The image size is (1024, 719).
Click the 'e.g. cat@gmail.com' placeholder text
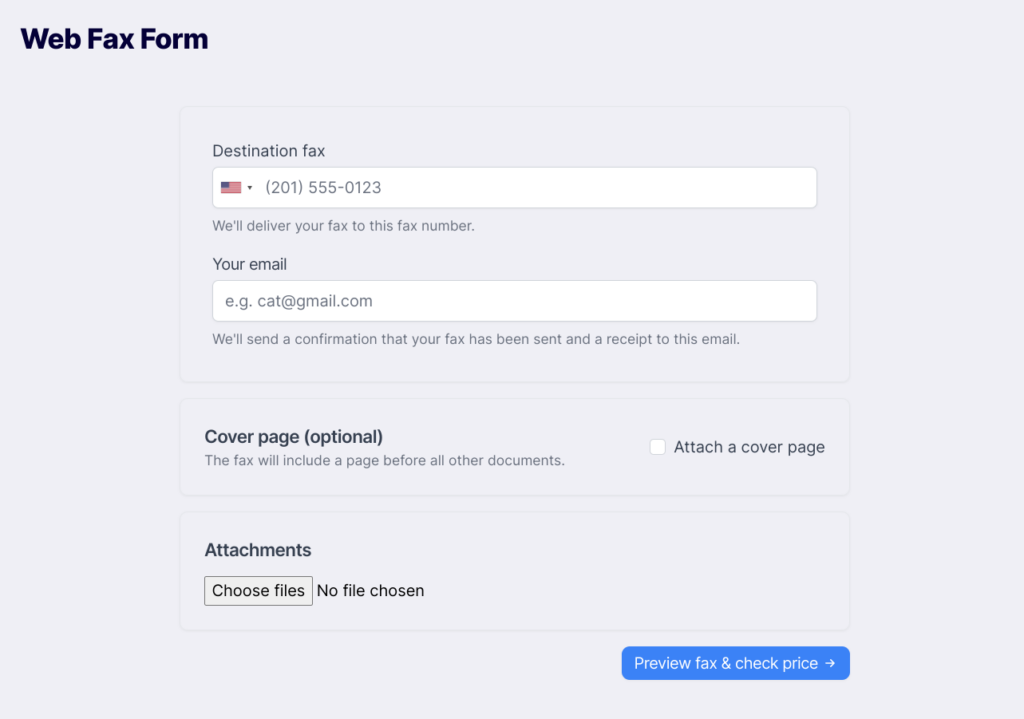299,301
